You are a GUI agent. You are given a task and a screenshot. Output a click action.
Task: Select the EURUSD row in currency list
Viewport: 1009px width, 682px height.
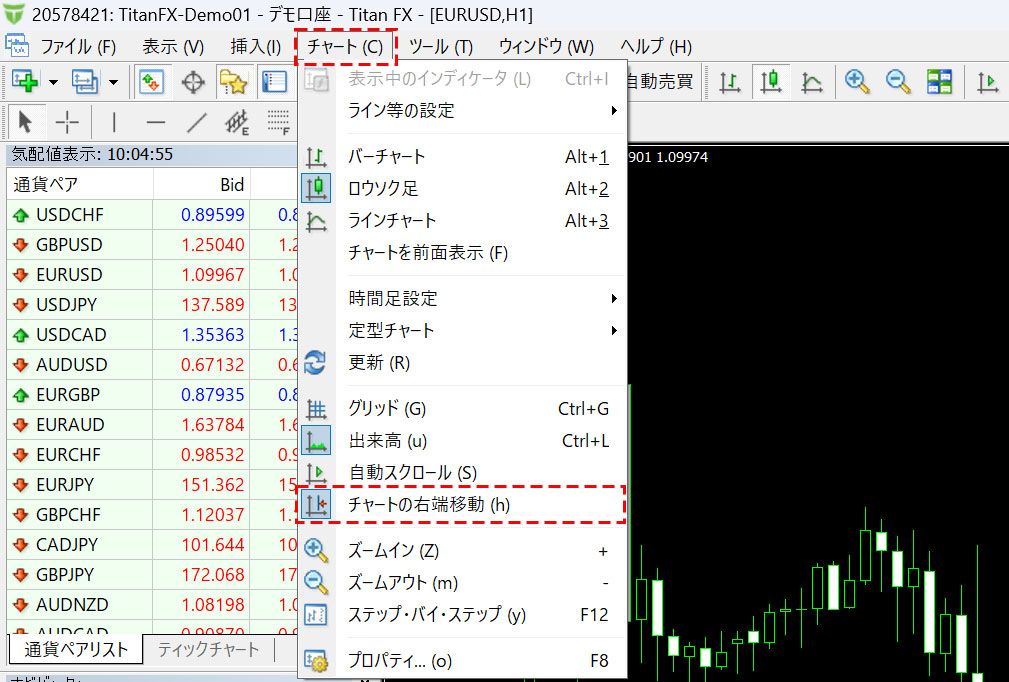point(69,274)
